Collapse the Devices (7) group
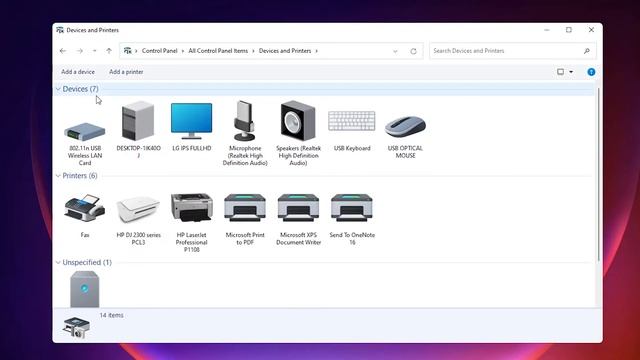 coord(58,89)
